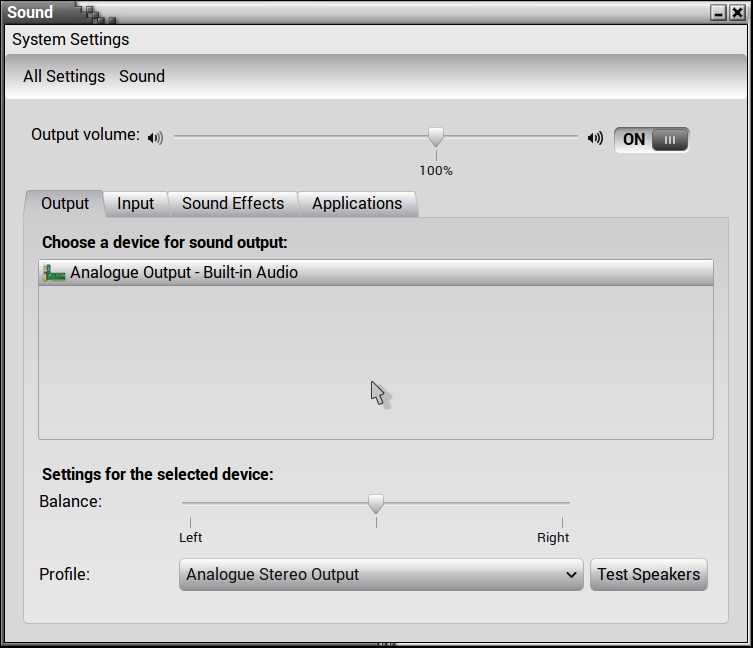The height and width of the screenshot is (648, 753).
Task: Go to the Sound Effects tab
Action: 233,203
